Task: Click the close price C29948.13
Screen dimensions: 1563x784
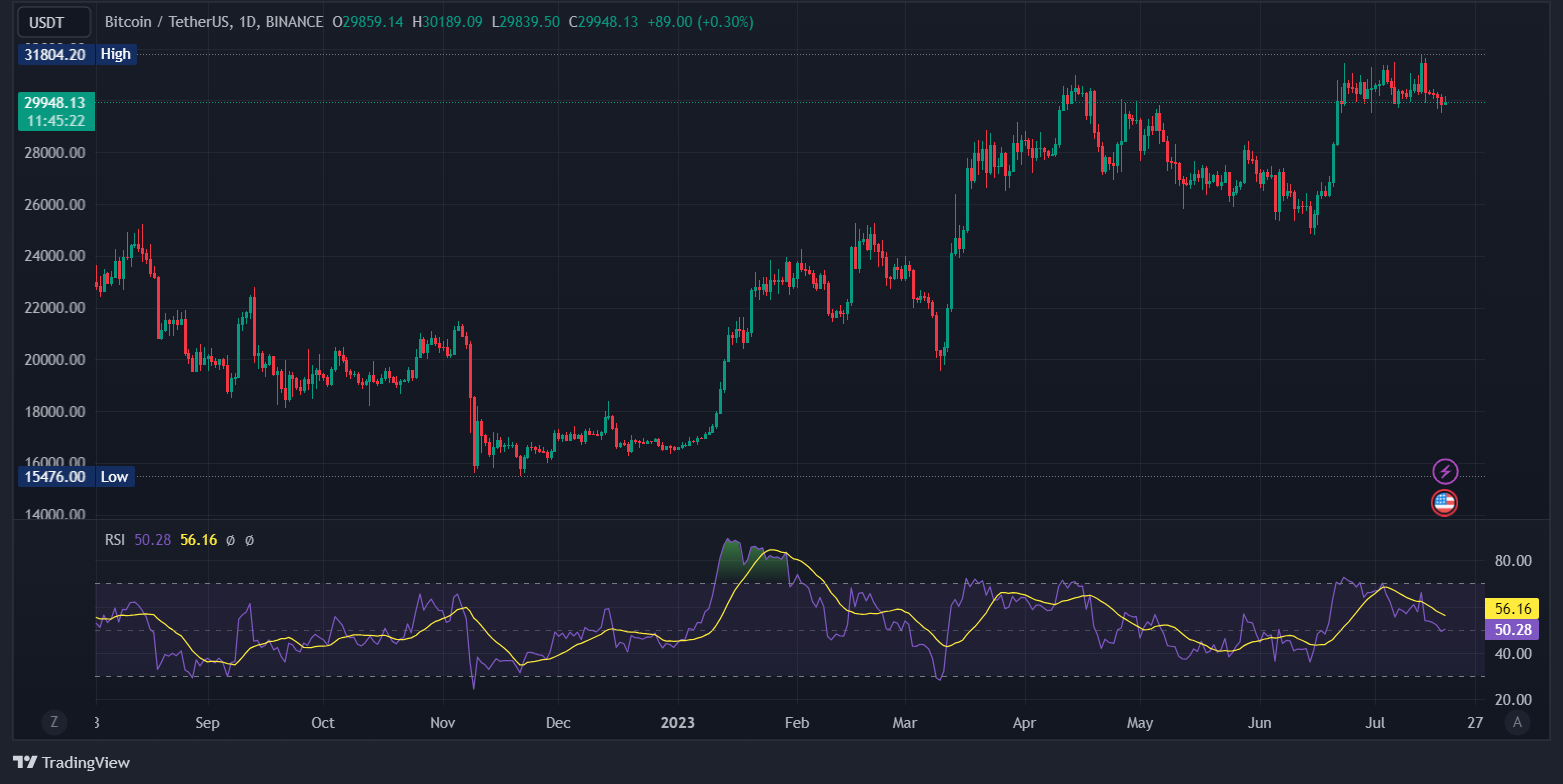Action: pyautogui.click(x=604, y=22)
